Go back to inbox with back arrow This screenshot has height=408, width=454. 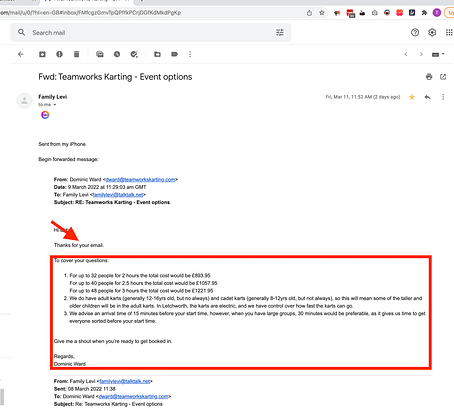point(21,54)
